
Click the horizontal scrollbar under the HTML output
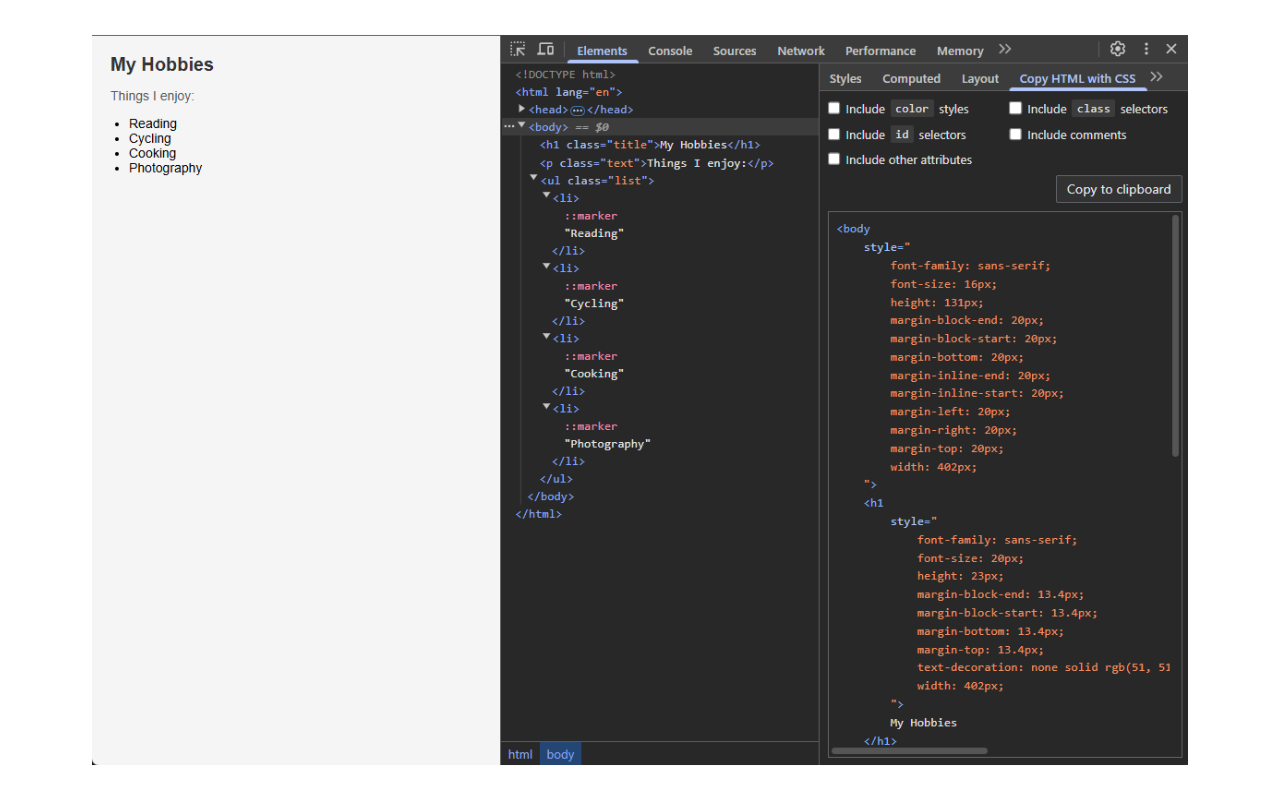(x=908, y=750)
